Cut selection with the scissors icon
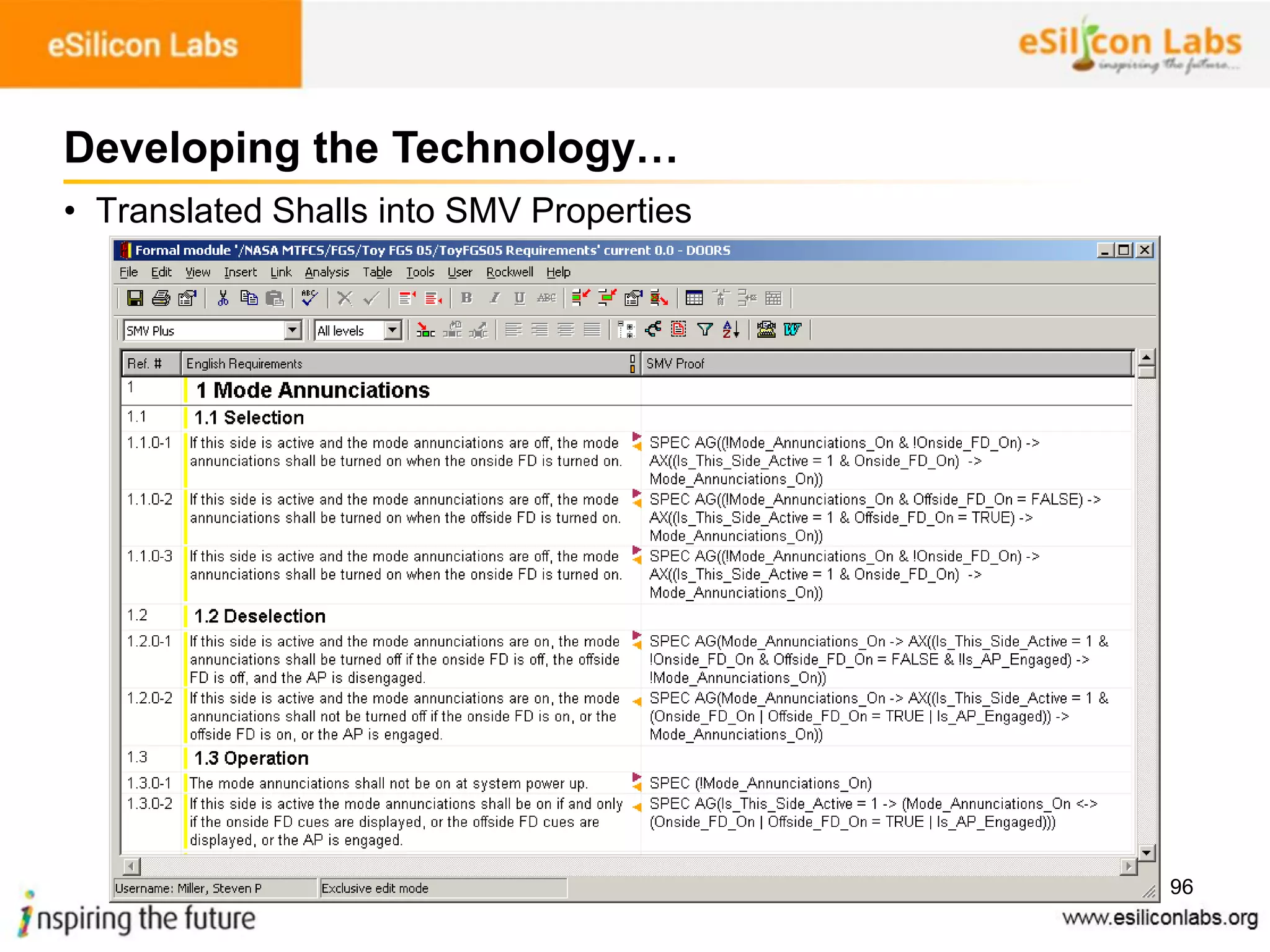The width and height of the screenshot is (1270, 952). tap(223, 299)
